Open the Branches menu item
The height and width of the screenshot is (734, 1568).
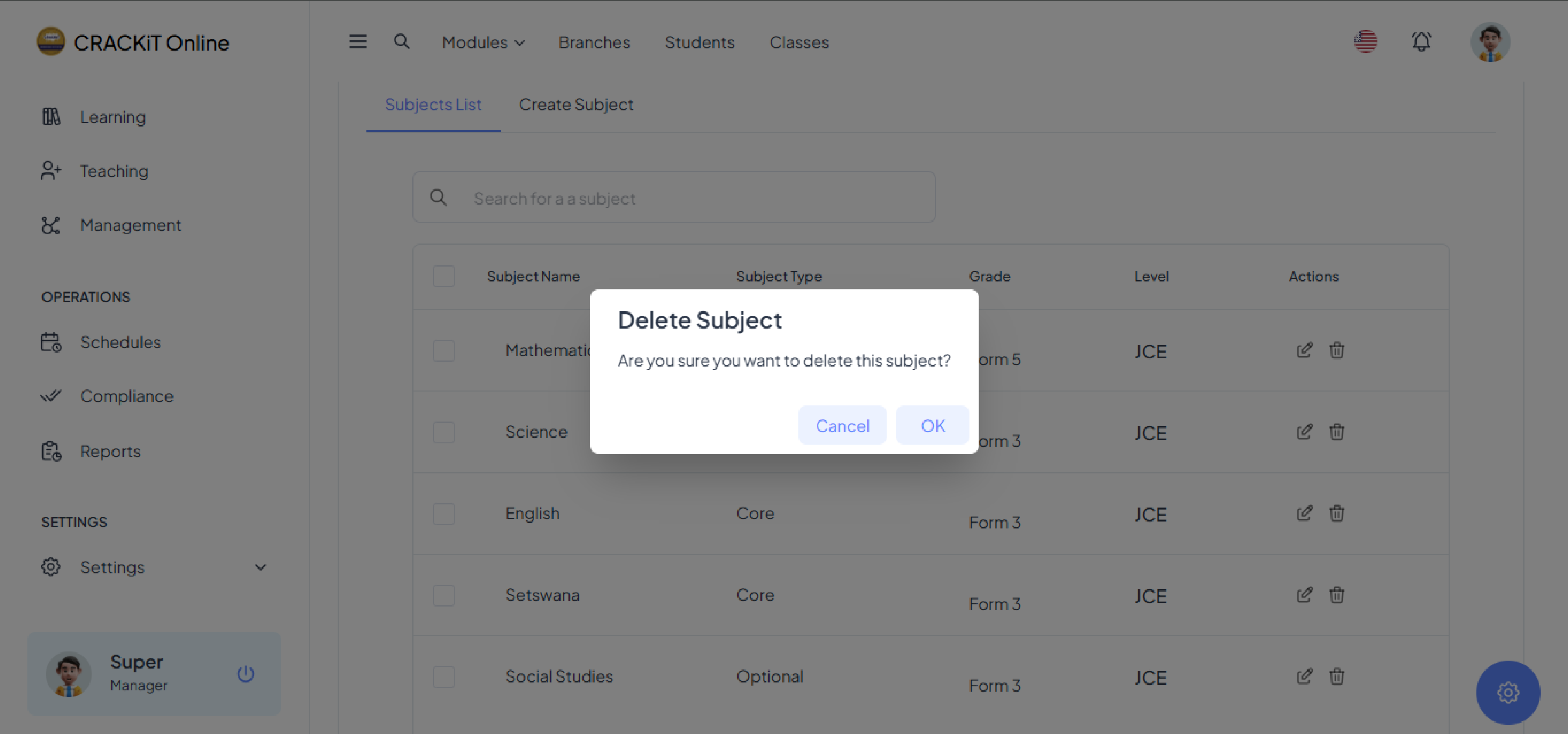click(x=594, y=42)
